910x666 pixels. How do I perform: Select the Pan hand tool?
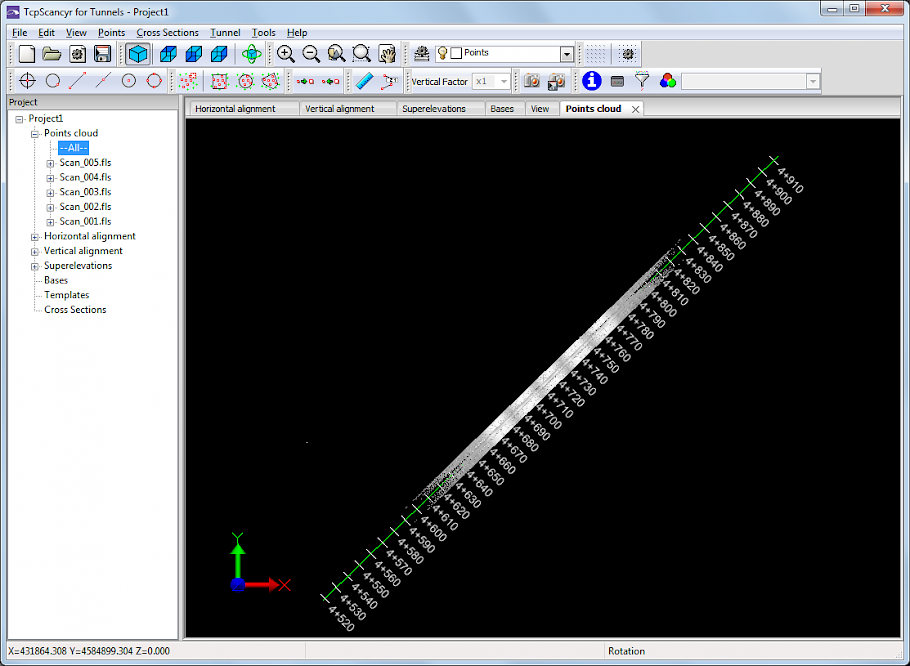(387, 54)
